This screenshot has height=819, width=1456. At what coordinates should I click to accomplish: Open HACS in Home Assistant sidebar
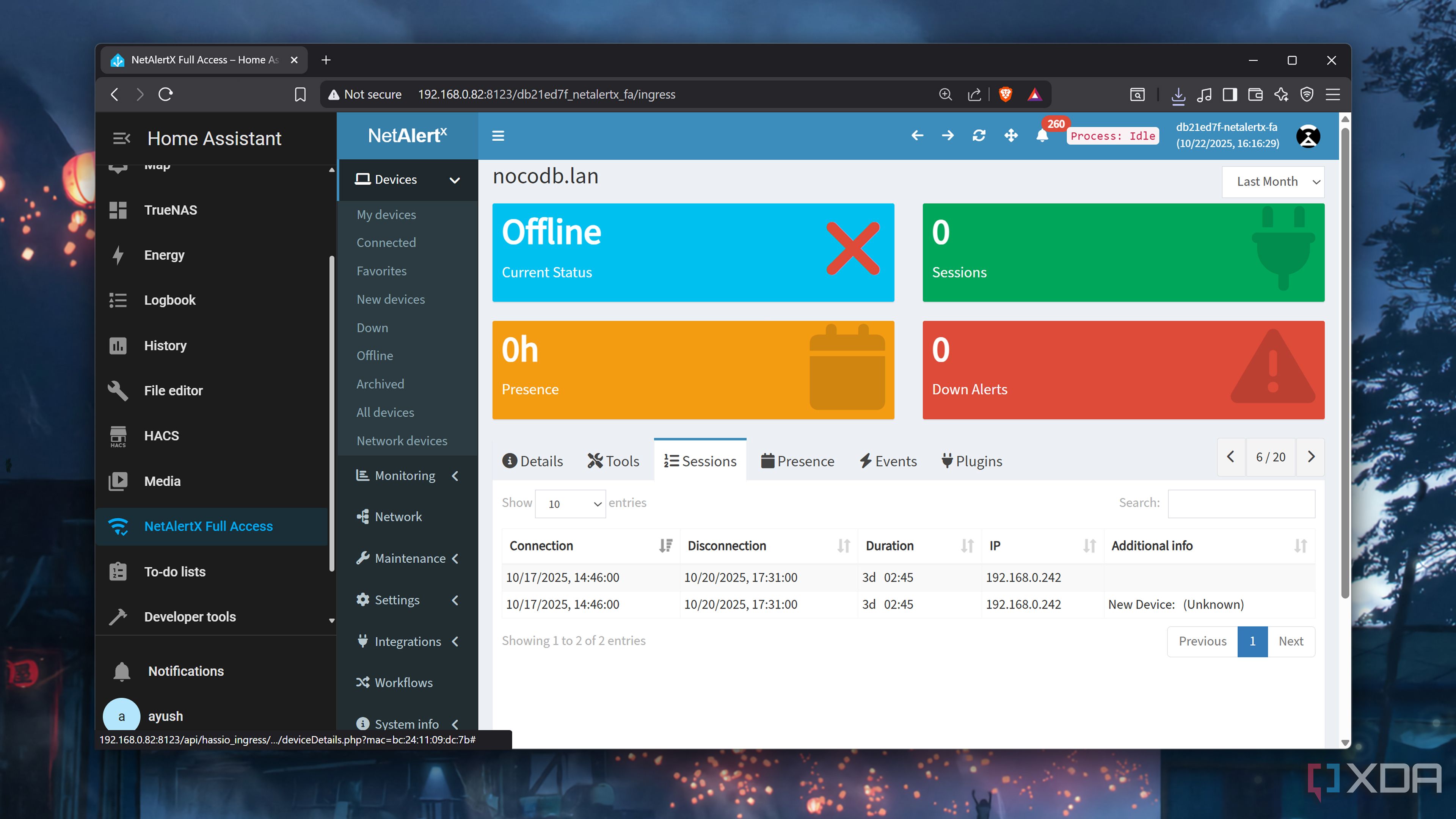click(x=212, y=436)
